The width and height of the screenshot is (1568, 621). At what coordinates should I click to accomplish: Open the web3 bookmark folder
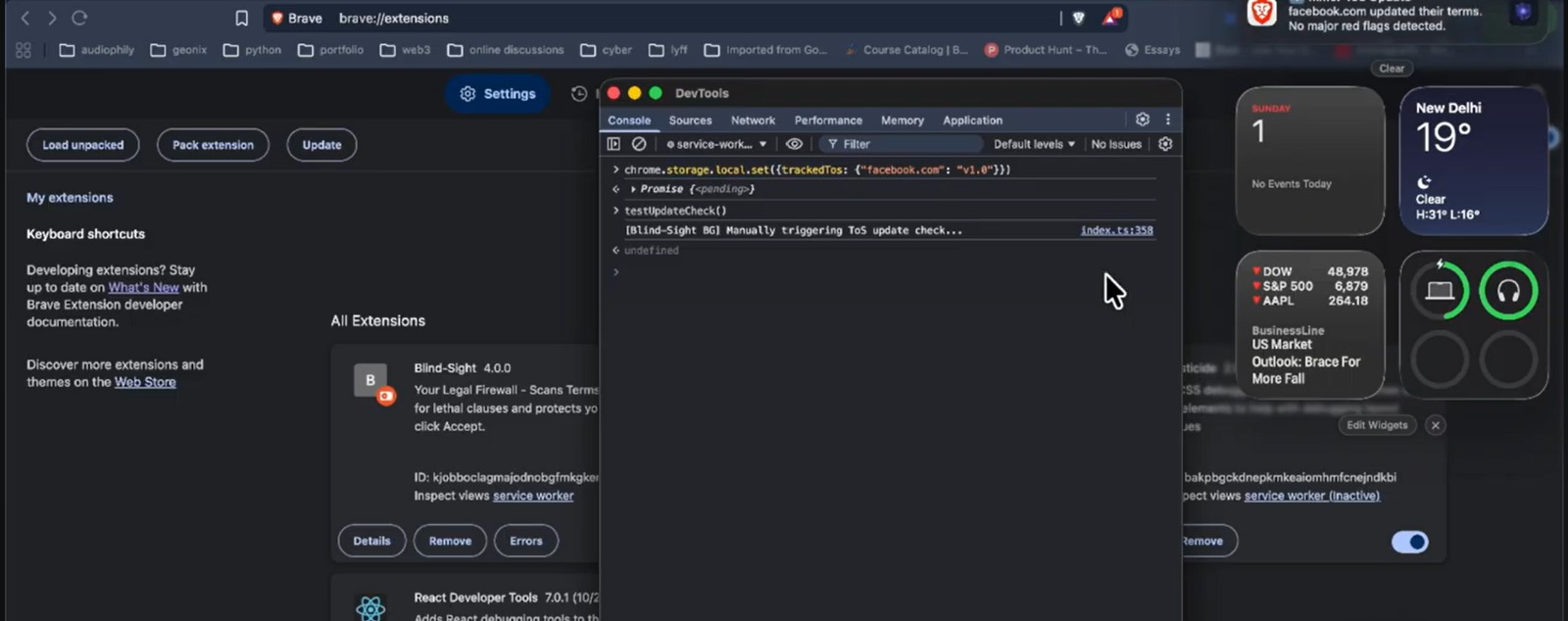pos(405,50)
